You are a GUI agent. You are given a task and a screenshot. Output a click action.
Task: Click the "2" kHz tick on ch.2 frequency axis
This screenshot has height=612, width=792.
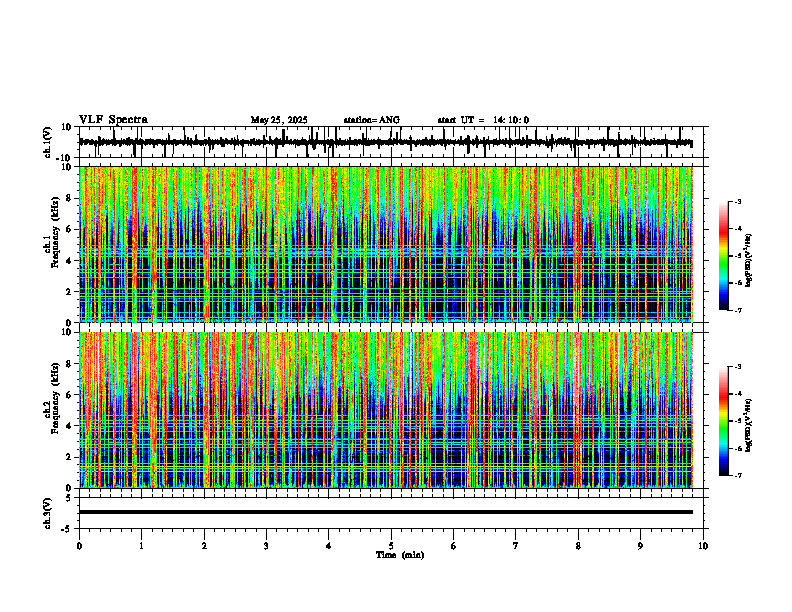point(70,457)
